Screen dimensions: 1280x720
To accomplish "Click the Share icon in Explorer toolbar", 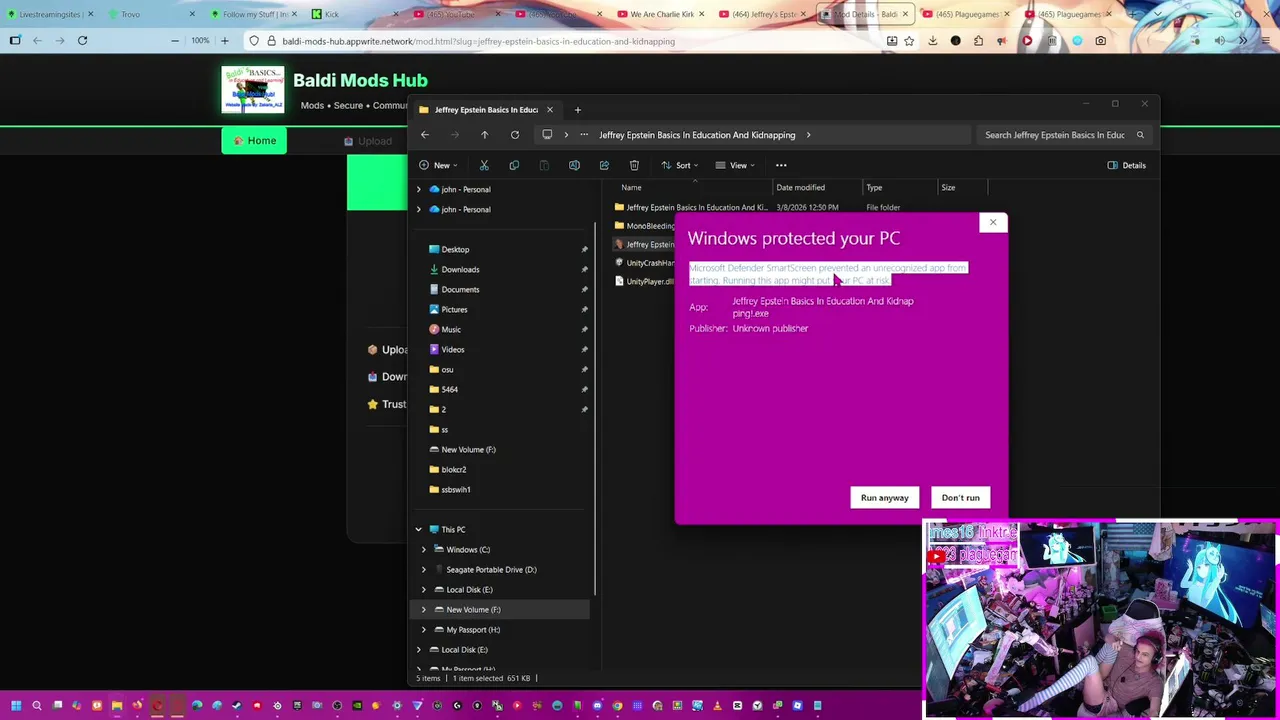I will point(604,165).
